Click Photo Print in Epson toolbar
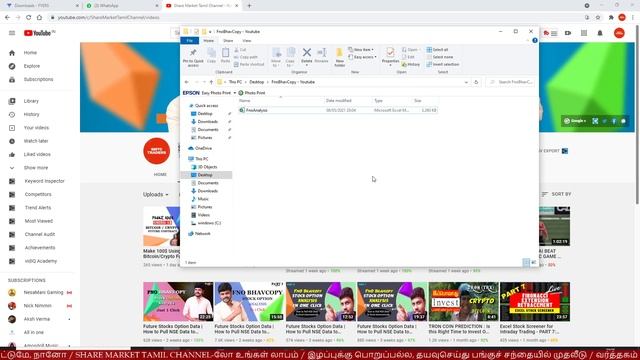This screenshot has height=360, width=640. click(x=252, y=93)
